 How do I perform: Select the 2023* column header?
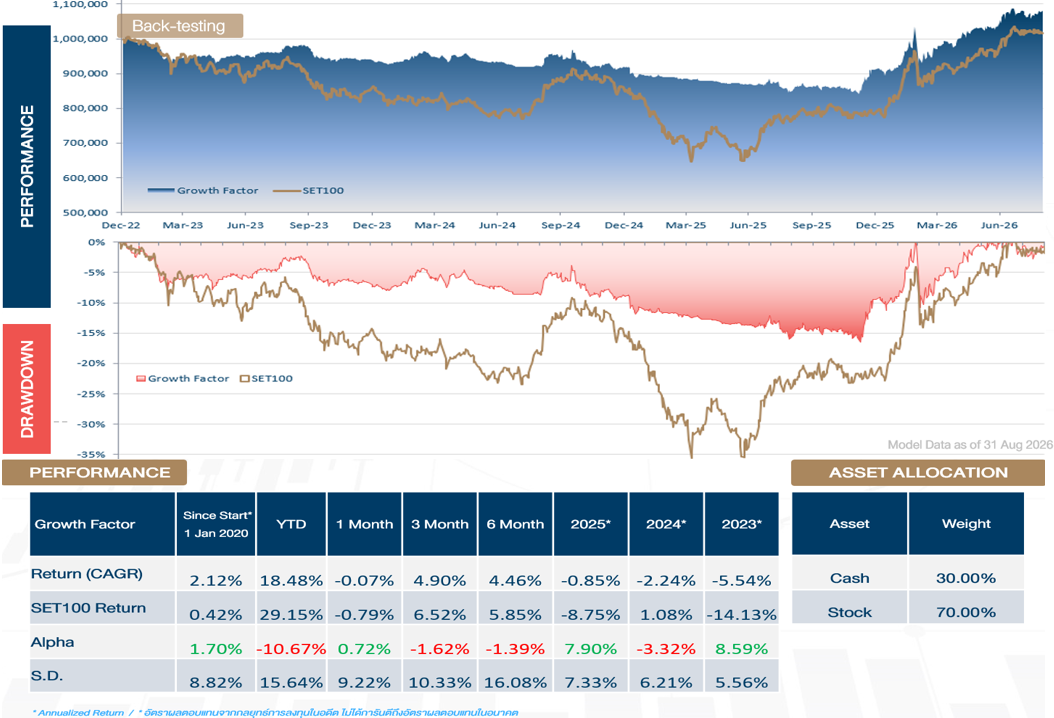741,524
